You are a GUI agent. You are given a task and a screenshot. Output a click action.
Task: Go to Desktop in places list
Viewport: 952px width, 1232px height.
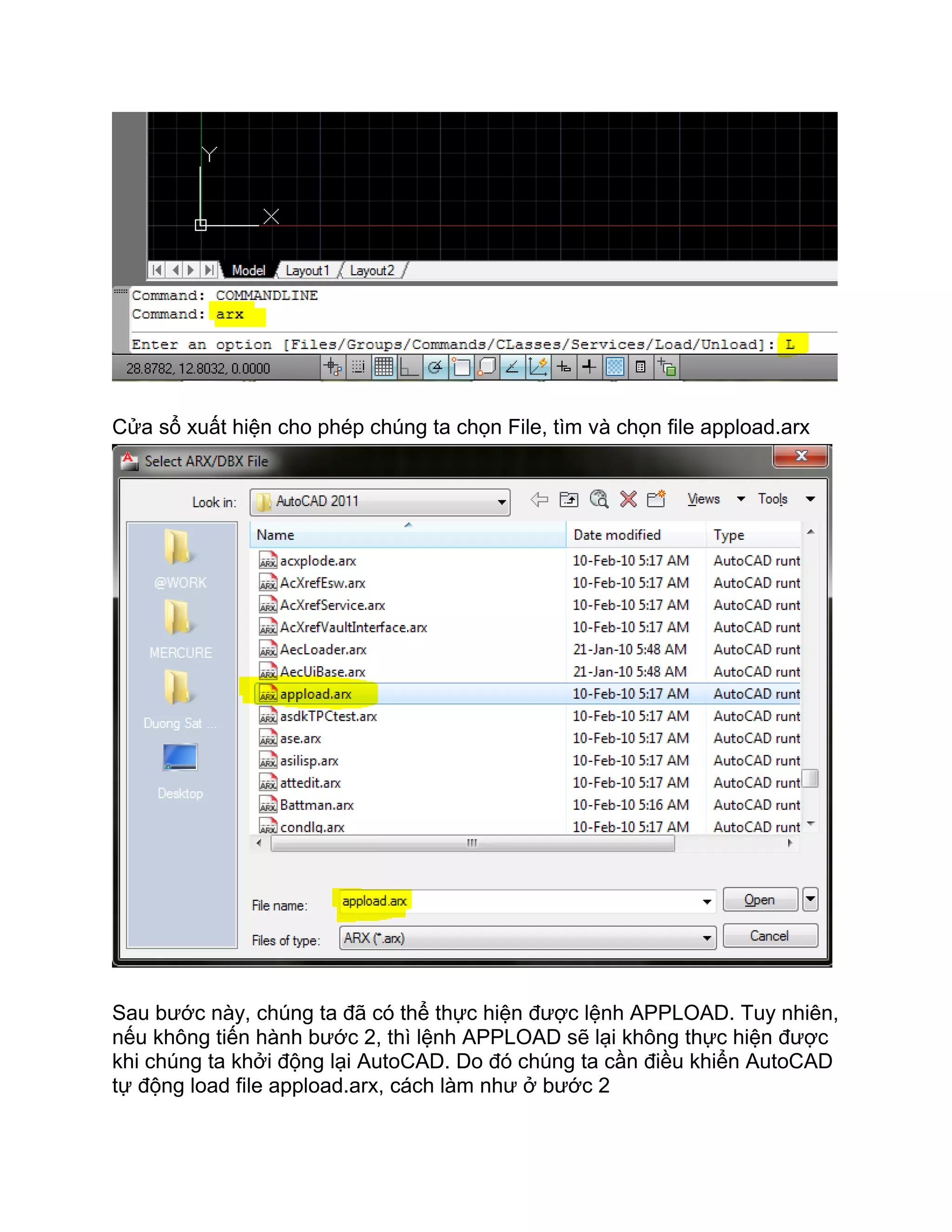click(180, 771)
